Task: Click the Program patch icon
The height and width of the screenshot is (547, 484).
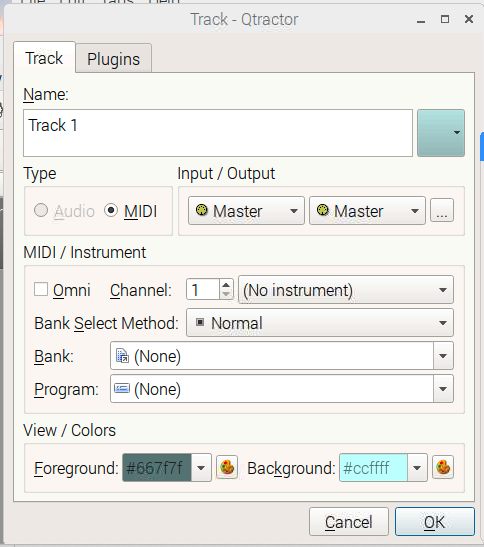Action: click(x=122, y=388)
